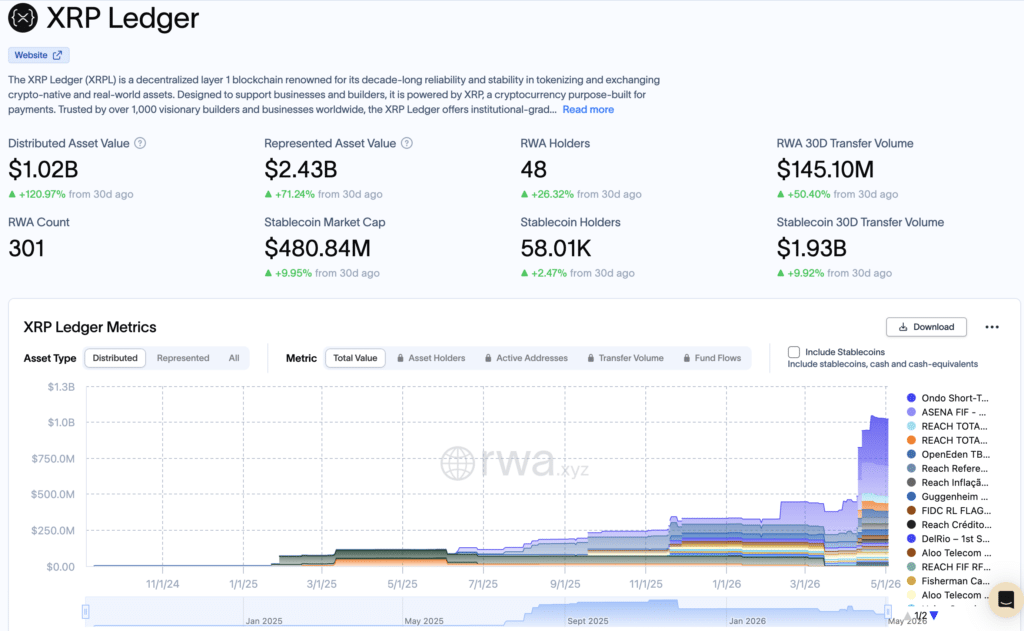This screenshot has height=631, width=1024.
Task: Click the $480.84M Stablecoin Market Cap
Action: (x=317, y=248)
